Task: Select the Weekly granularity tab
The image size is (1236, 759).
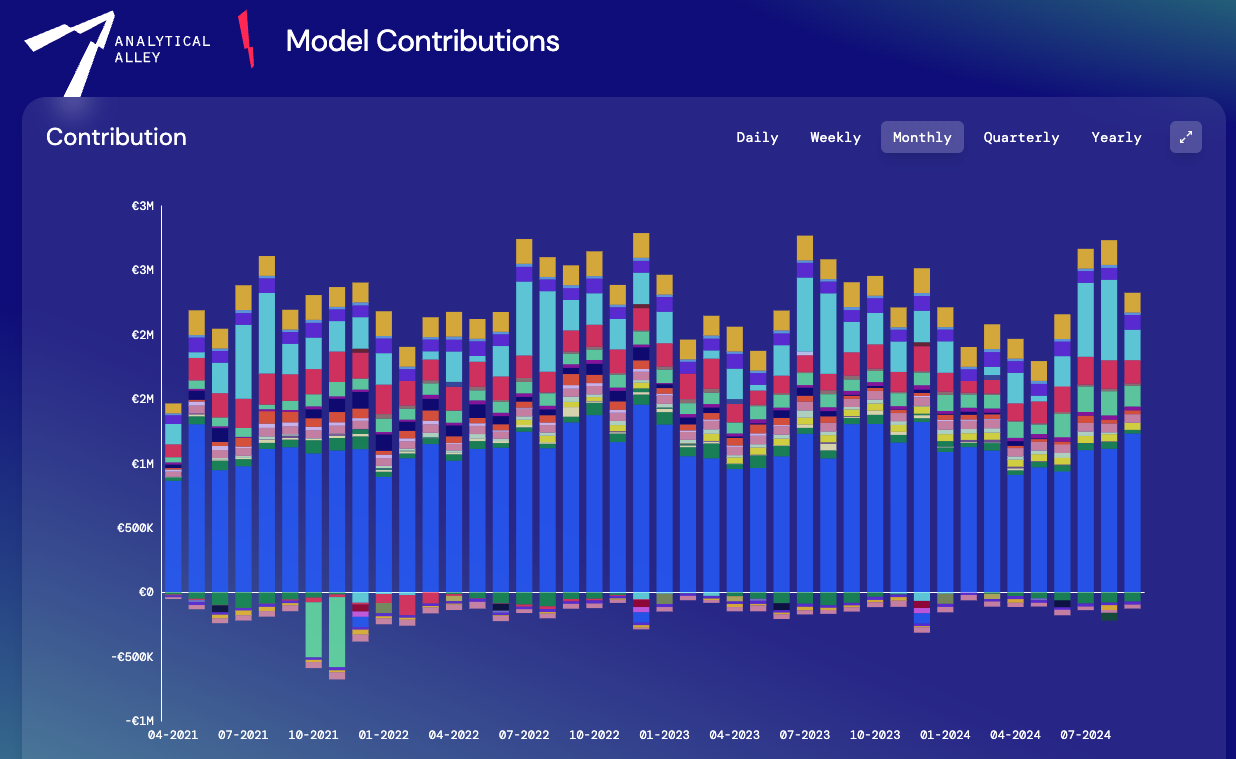Action: point(835,137)
